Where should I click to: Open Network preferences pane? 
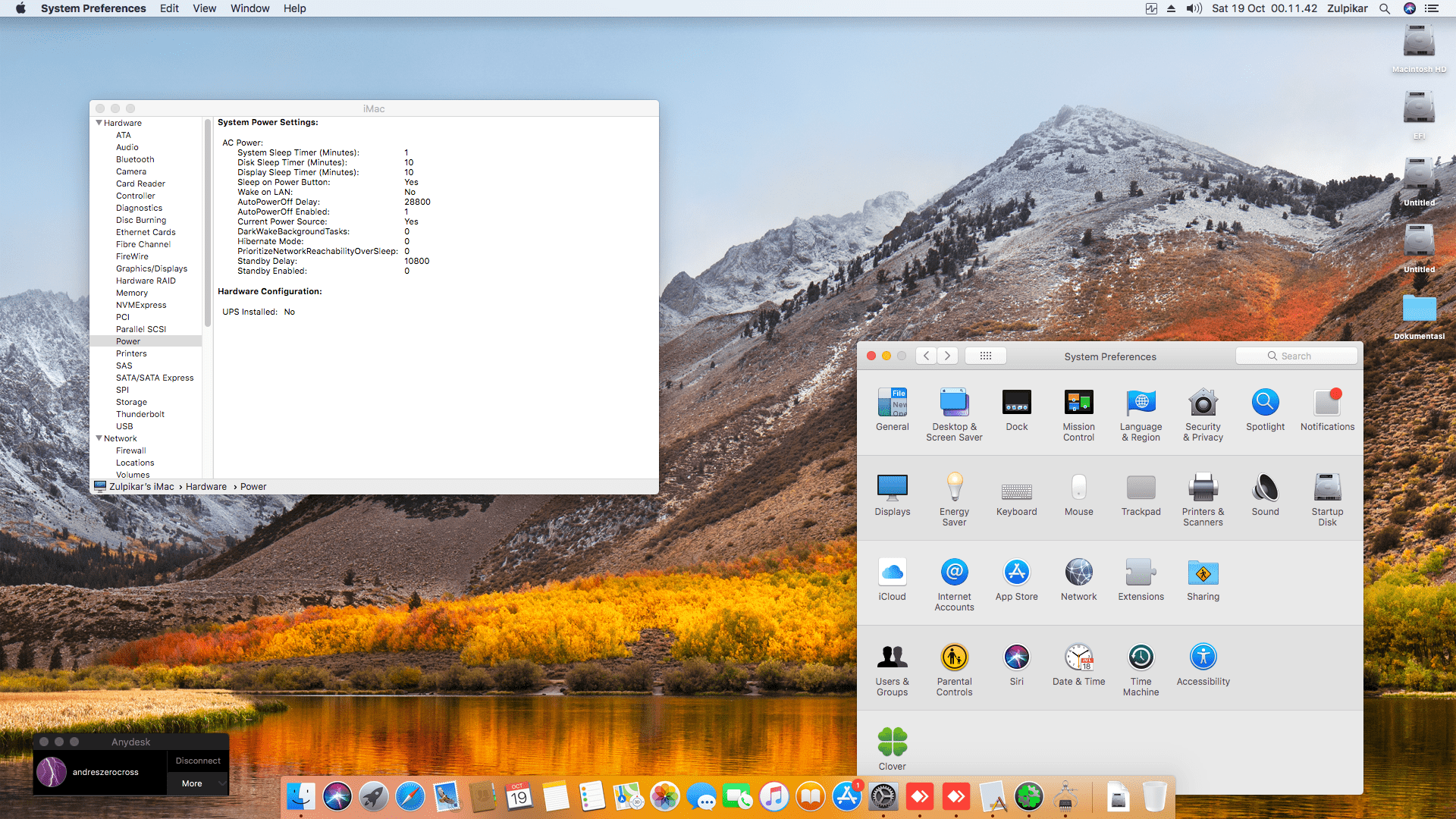[1078, 573]
